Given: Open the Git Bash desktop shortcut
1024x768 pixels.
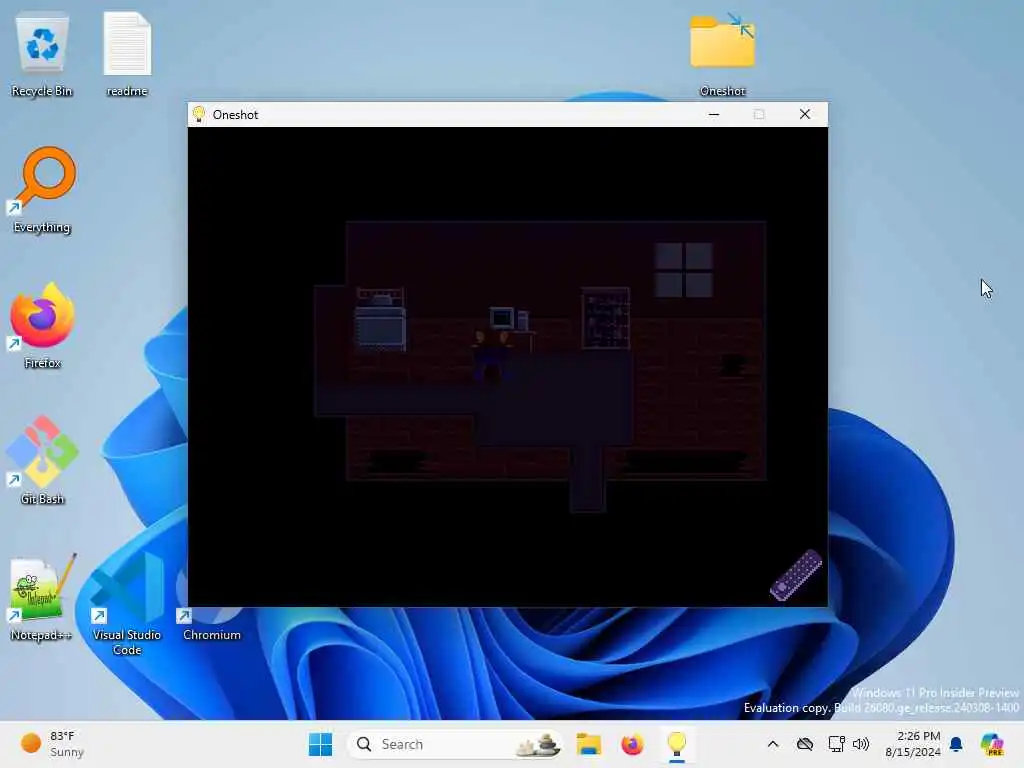Looking at the screenshot, I should click(x=42, y=462).
